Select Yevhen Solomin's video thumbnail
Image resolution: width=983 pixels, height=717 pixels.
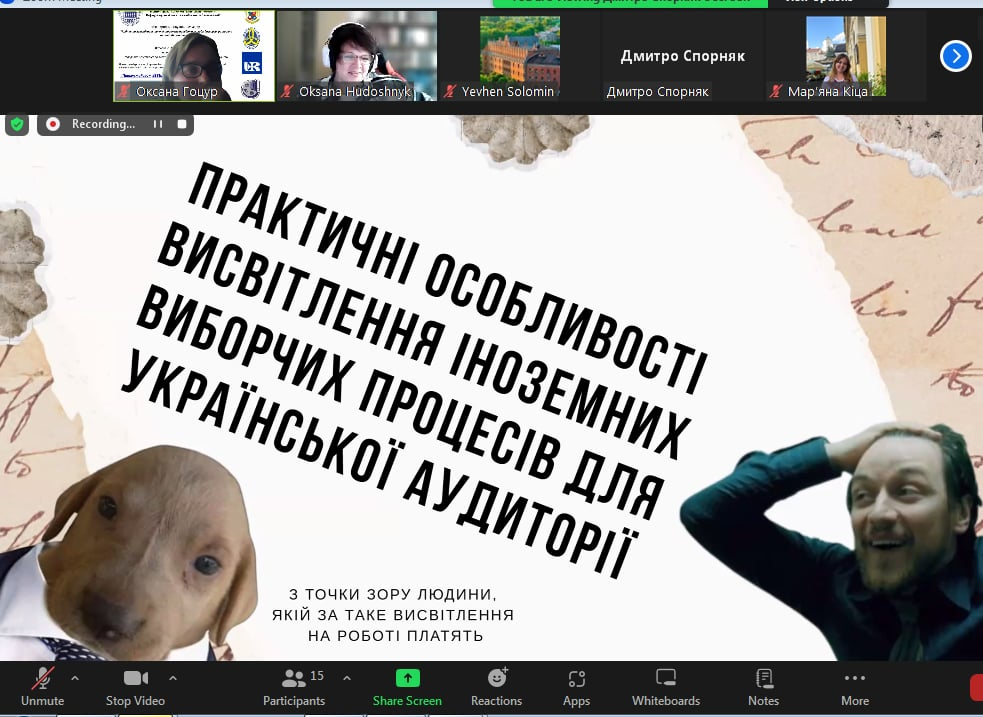(519, 55)
